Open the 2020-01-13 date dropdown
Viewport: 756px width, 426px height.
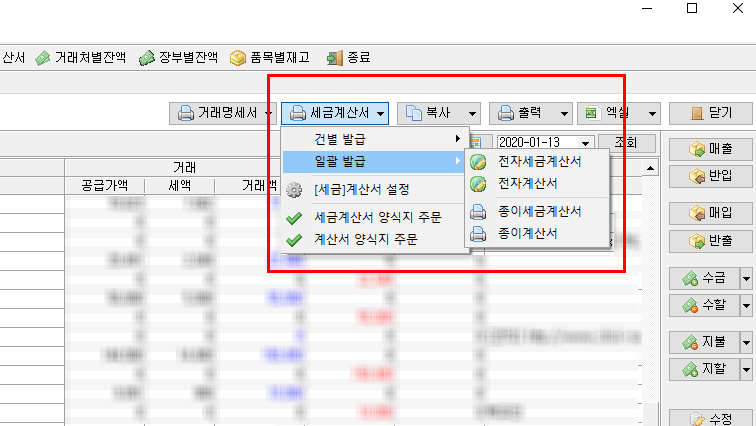(586, 143)
